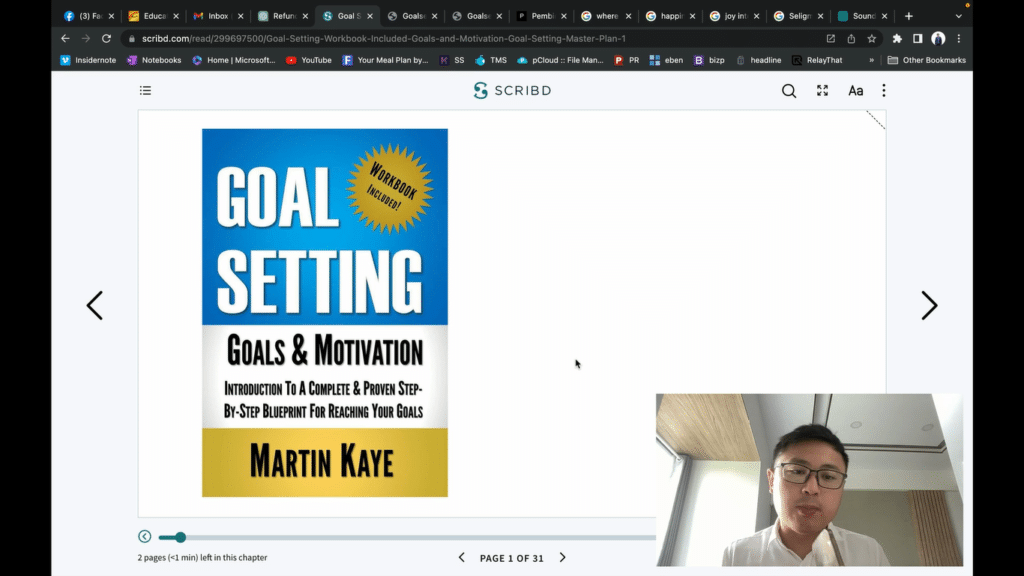Click the browser forward arrow
Screen dimensions: 1024x576
pyautogui.click(x=86, y=39)
